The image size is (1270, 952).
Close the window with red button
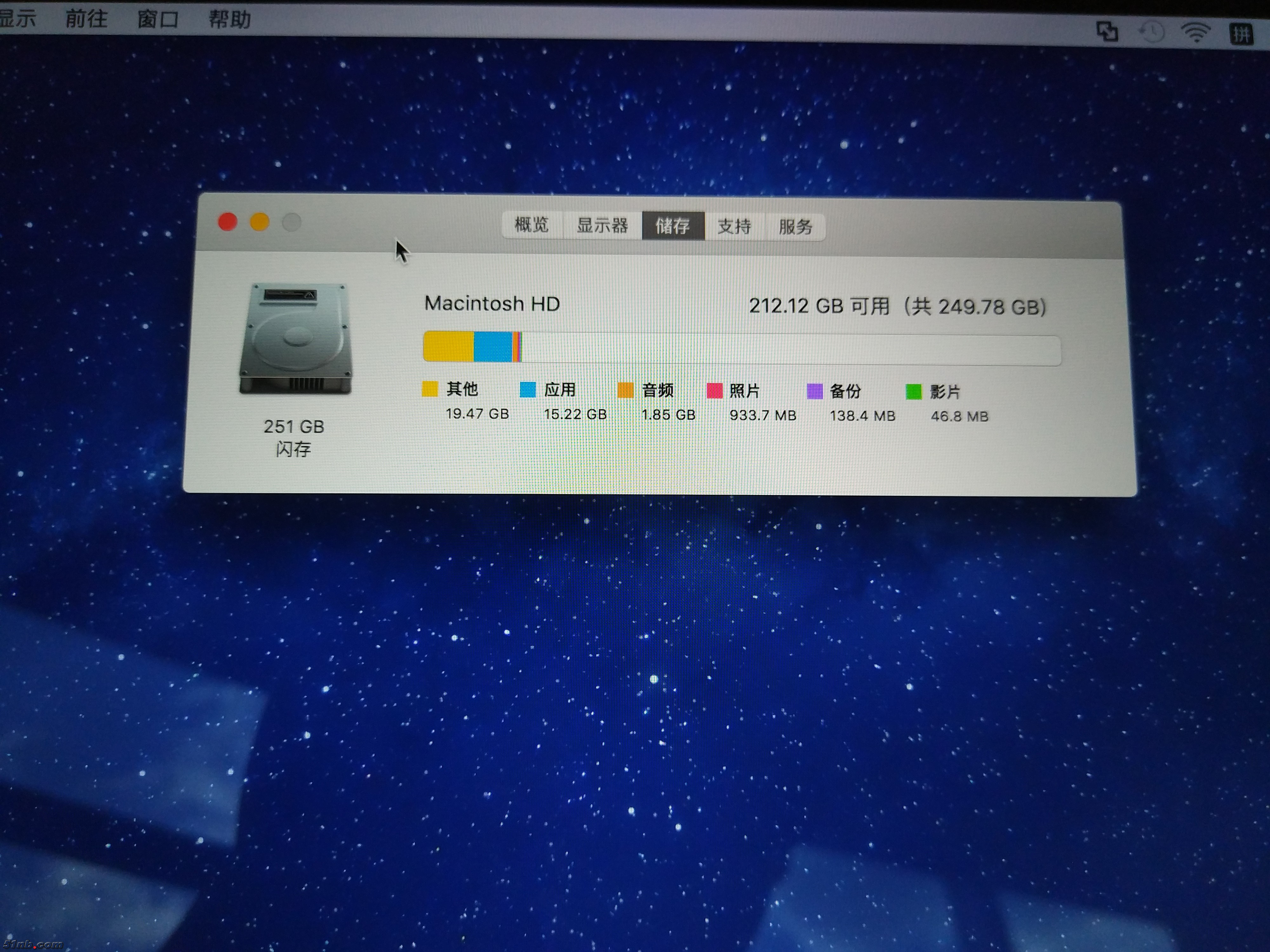(228, 221)
